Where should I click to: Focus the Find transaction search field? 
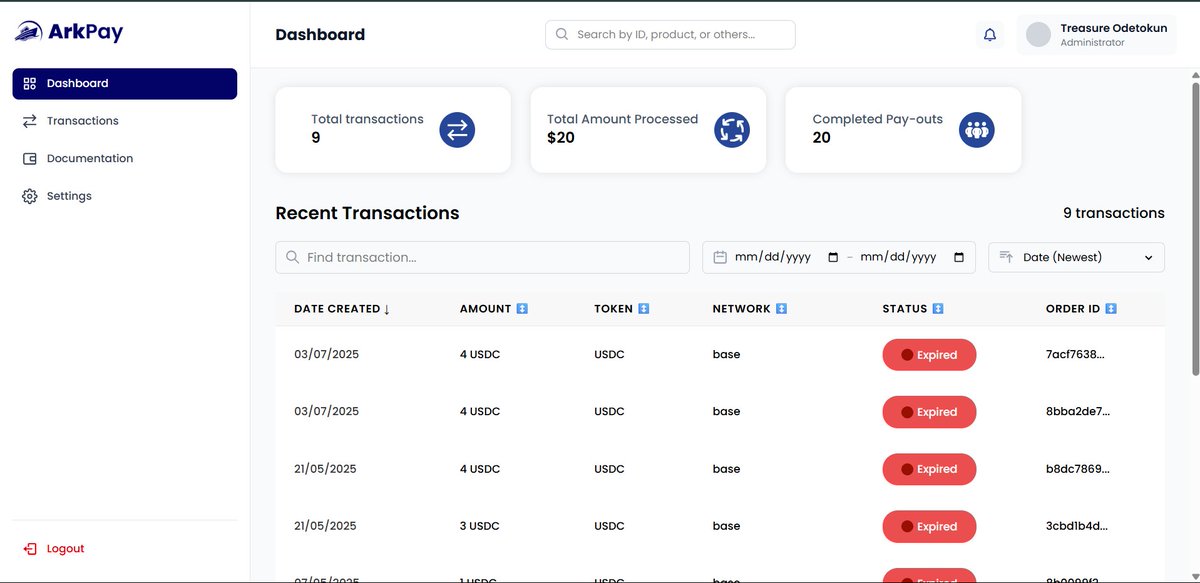482,257
